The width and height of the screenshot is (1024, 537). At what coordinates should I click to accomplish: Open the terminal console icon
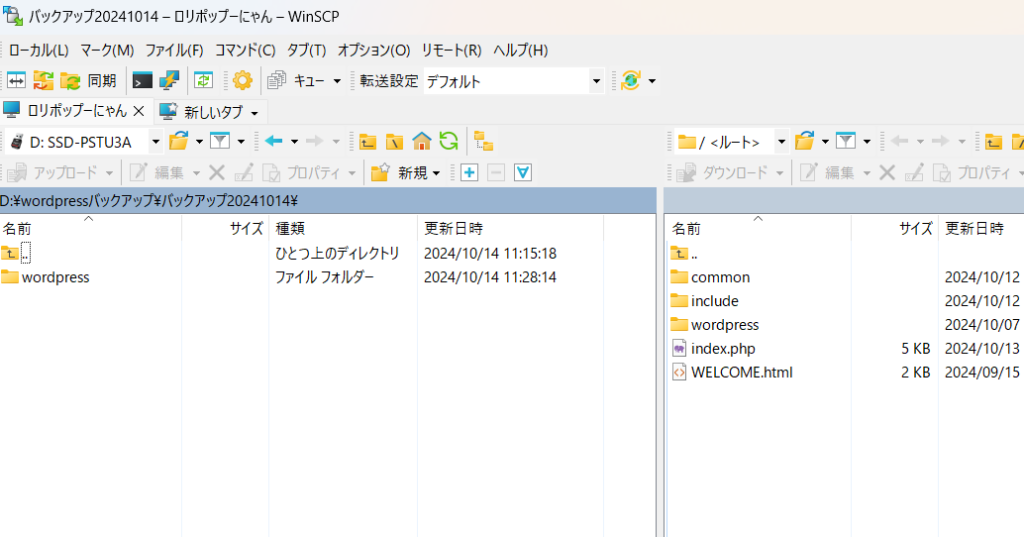pos(142,80)
